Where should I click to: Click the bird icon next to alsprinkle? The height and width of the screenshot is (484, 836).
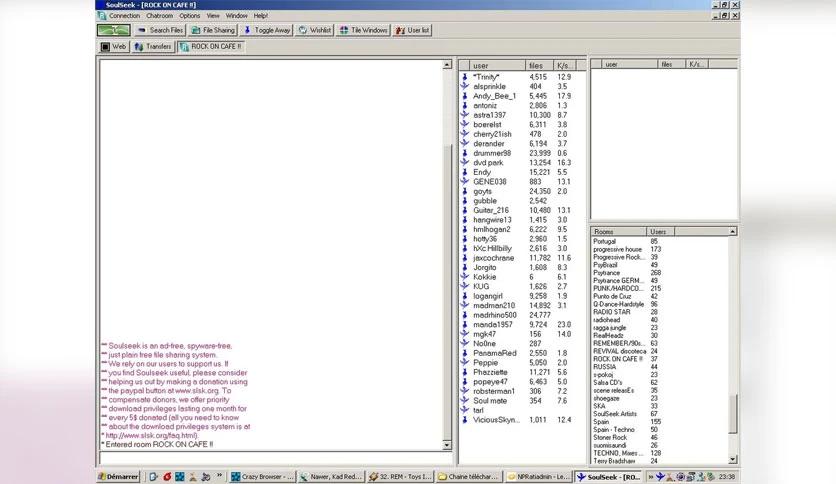pyautogui.click(x=464, y=86)
